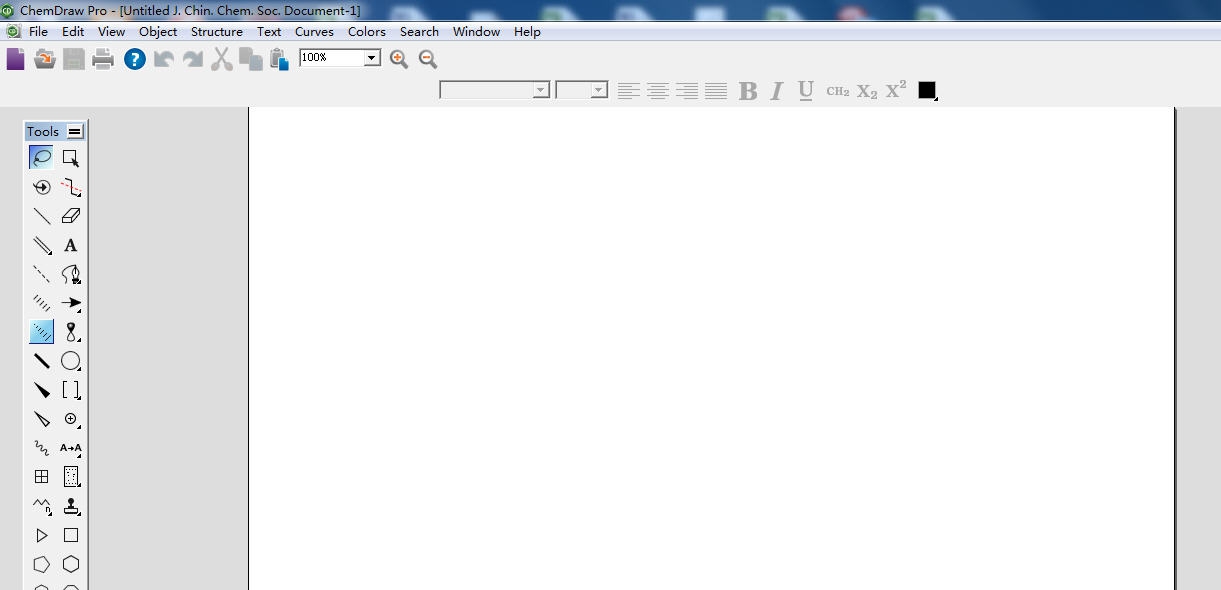Toggle Italic text formatting

pos(776,91)
